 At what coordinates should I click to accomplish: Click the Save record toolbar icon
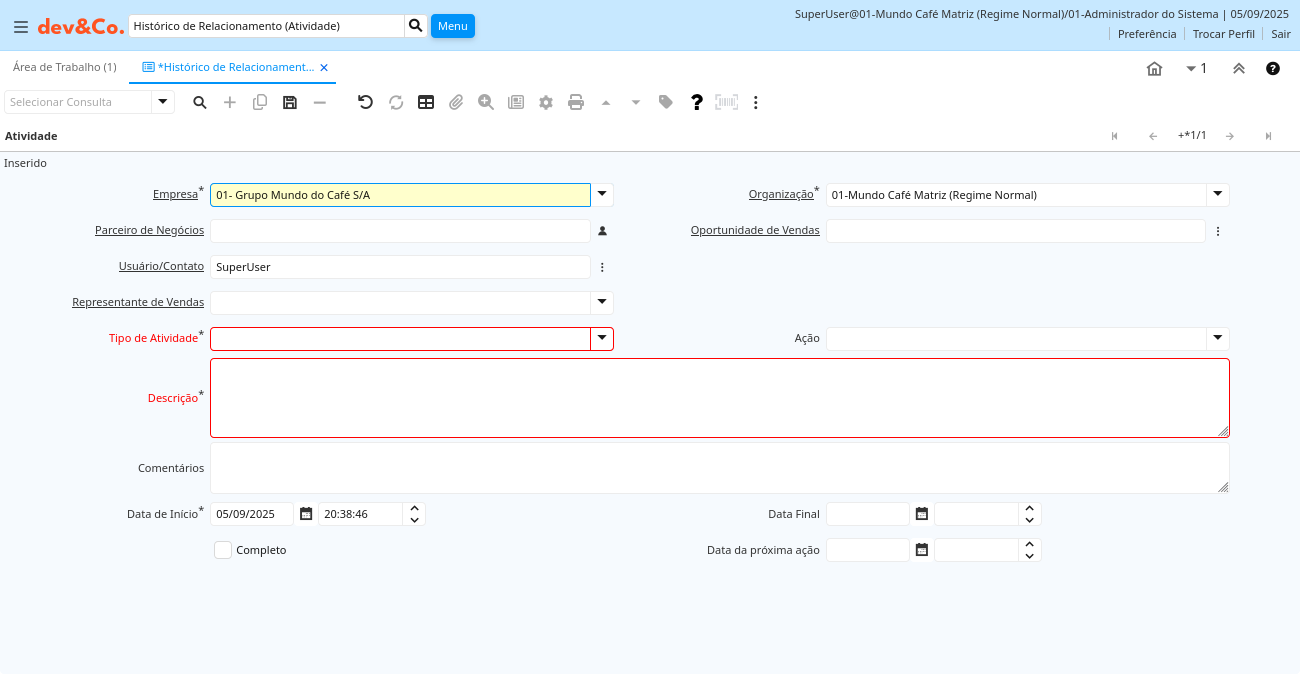pos(290,102)
